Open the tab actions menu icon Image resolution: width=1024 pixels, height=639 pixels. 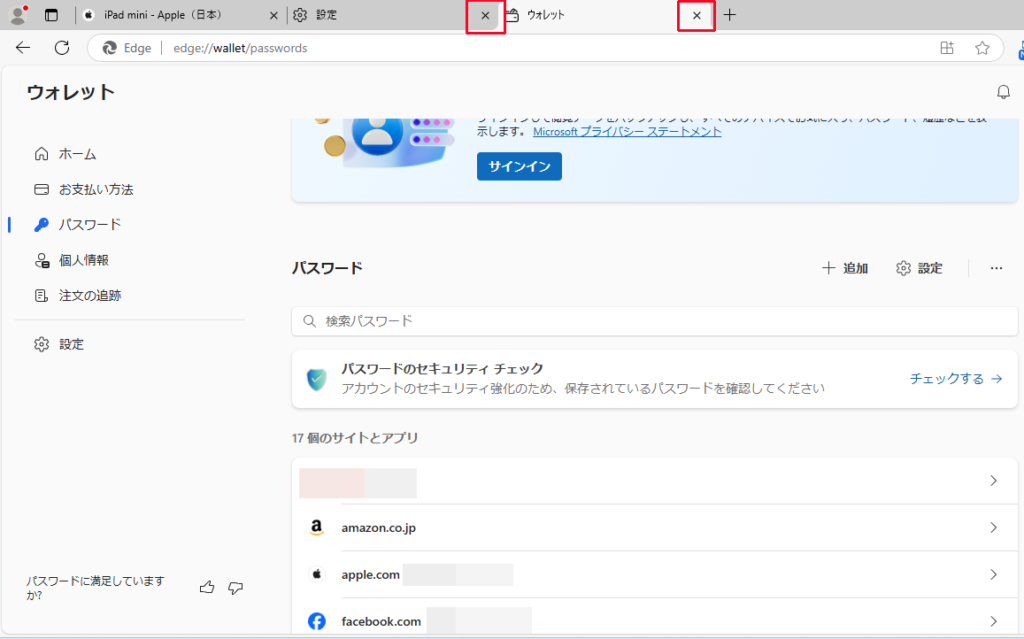(51, 15)
